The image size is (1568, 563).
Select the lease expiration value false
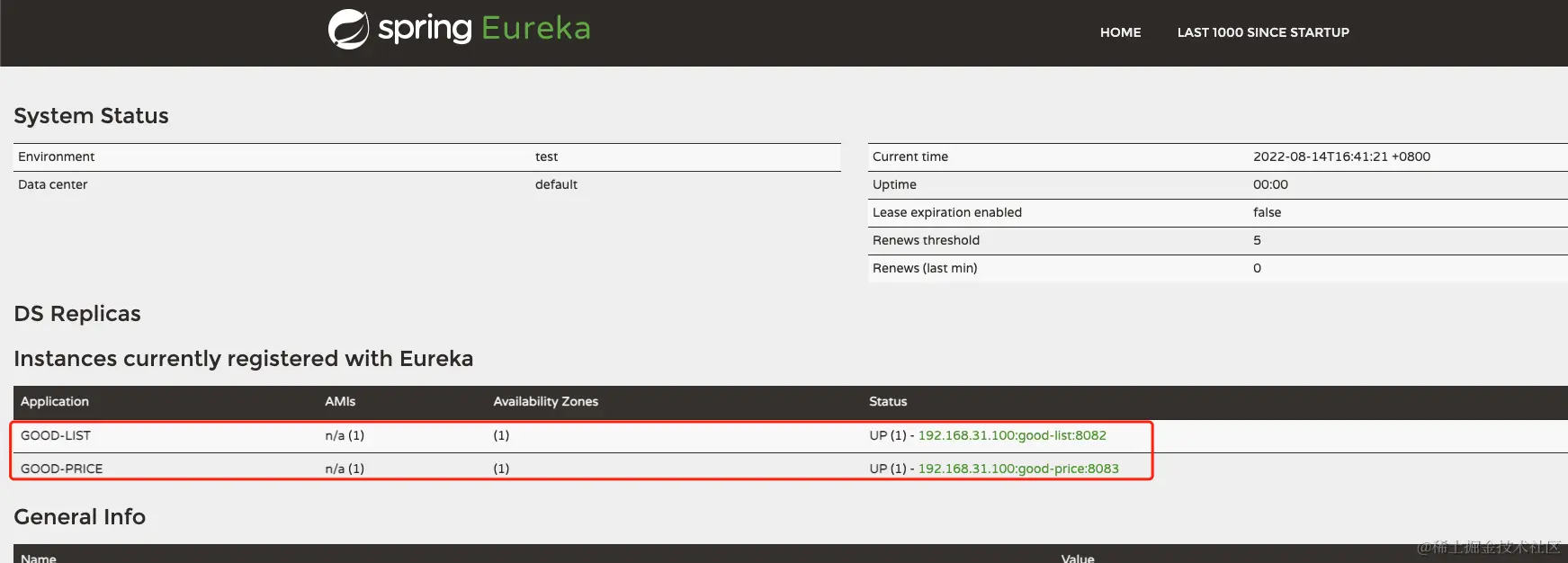1267,212
